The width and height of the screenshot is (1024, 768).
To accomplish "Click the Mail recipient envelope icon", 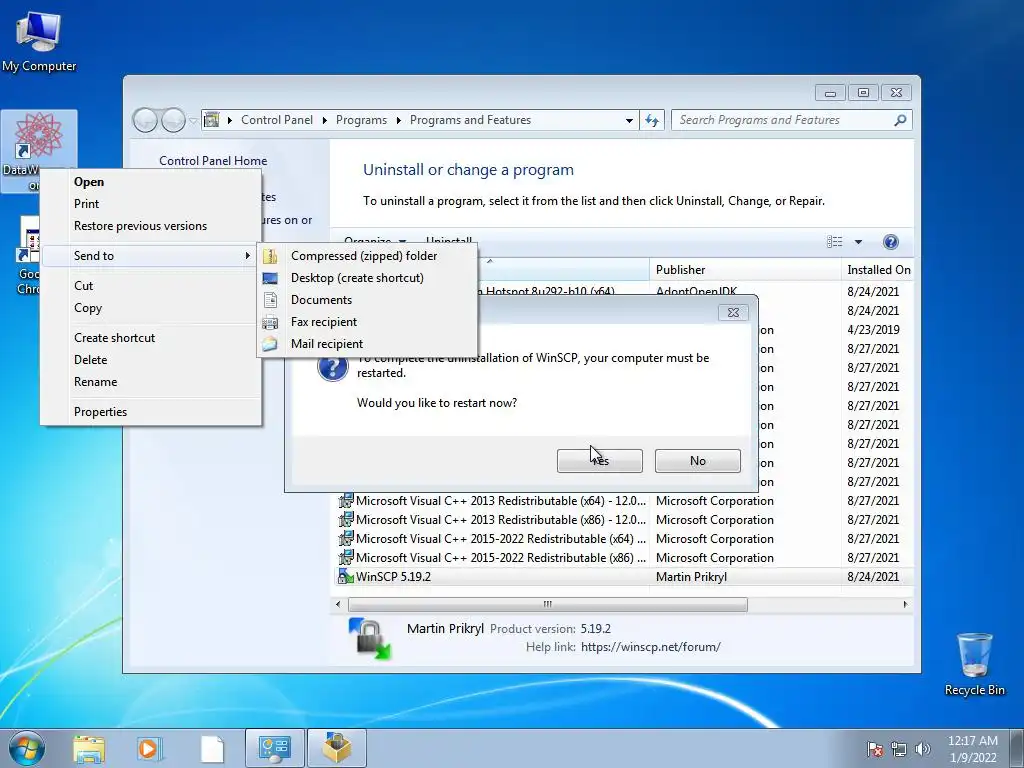I will [x=270, y=344].
